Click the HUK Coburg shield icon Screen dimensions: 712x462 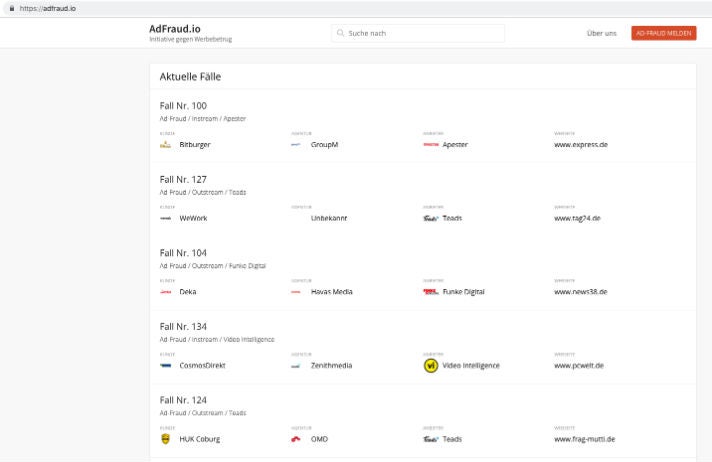coord(165,439)
